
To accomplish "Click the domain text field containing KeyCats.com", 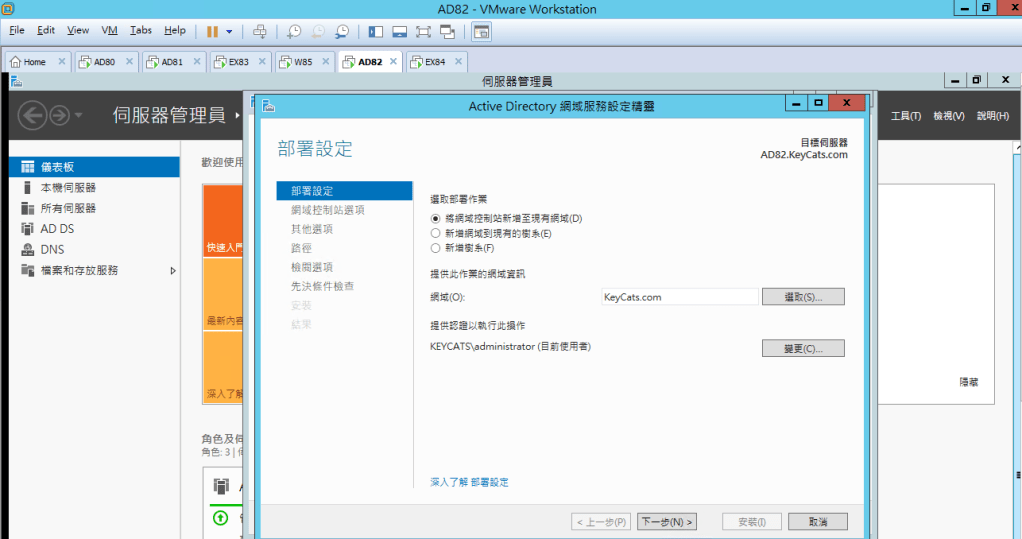I will point(679,297).
